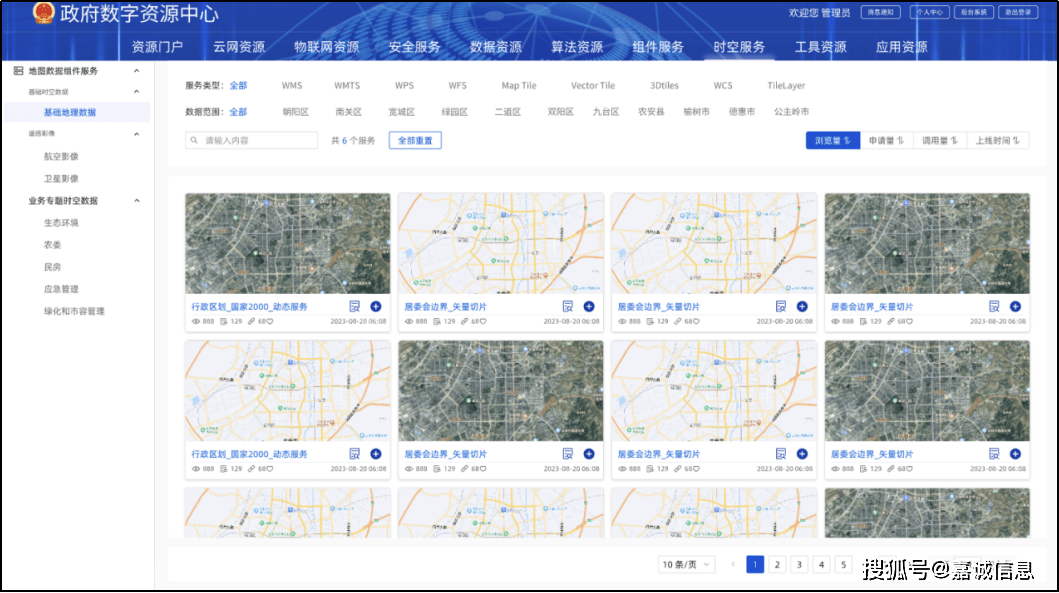This screenshot has height=593, width=1059.
Task: Go to page 2
Action: [x=777, y=565]
